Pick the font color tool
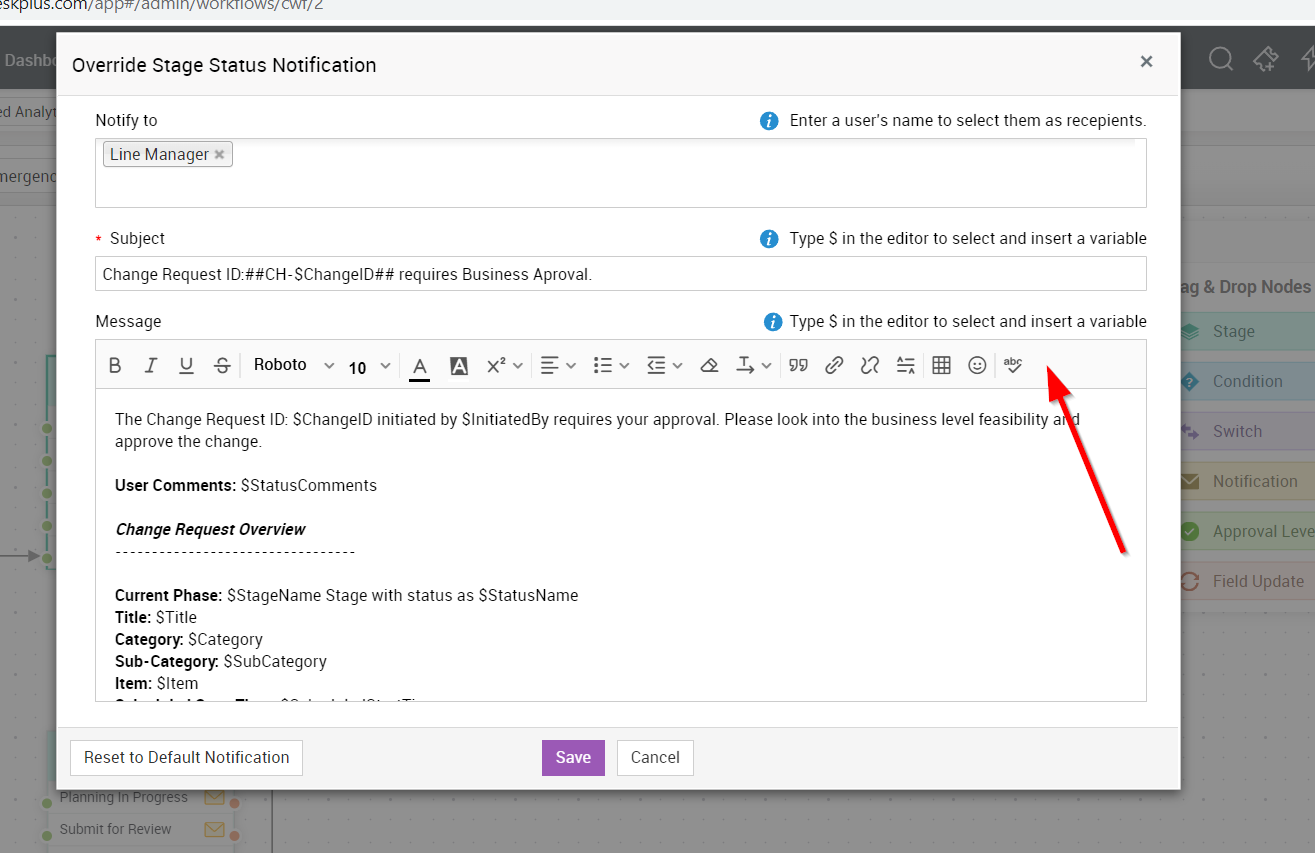Image resolution: width=1315 pixels, height=853 pixels. [420, 366]
